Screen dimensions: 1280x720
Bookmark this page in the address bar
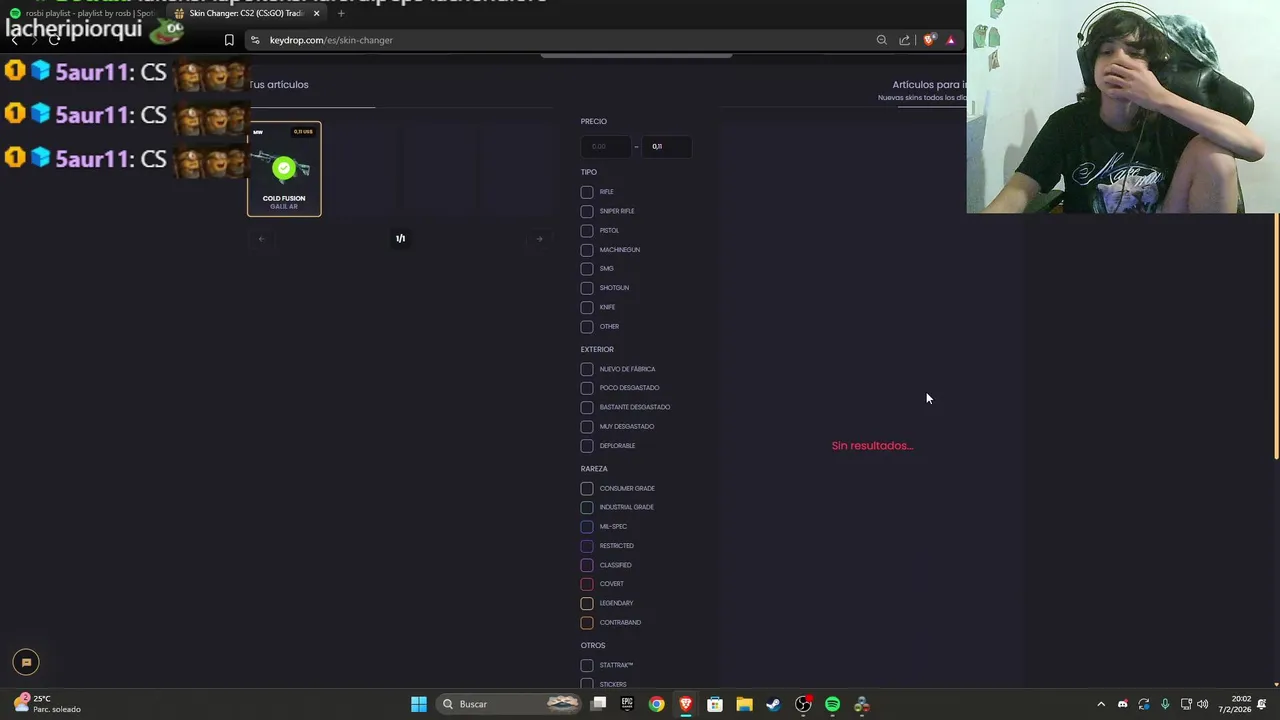coord(229,40)
